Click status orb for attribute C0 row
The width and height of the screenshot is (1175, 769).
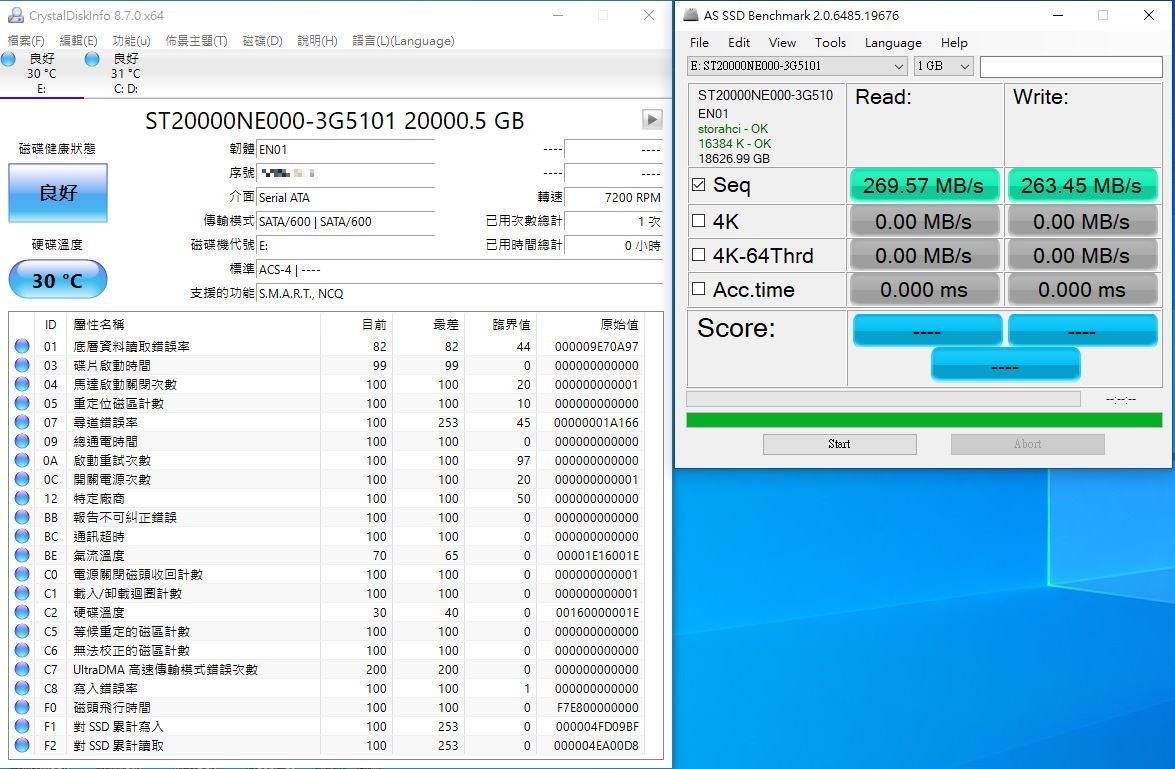coord(22,574)
